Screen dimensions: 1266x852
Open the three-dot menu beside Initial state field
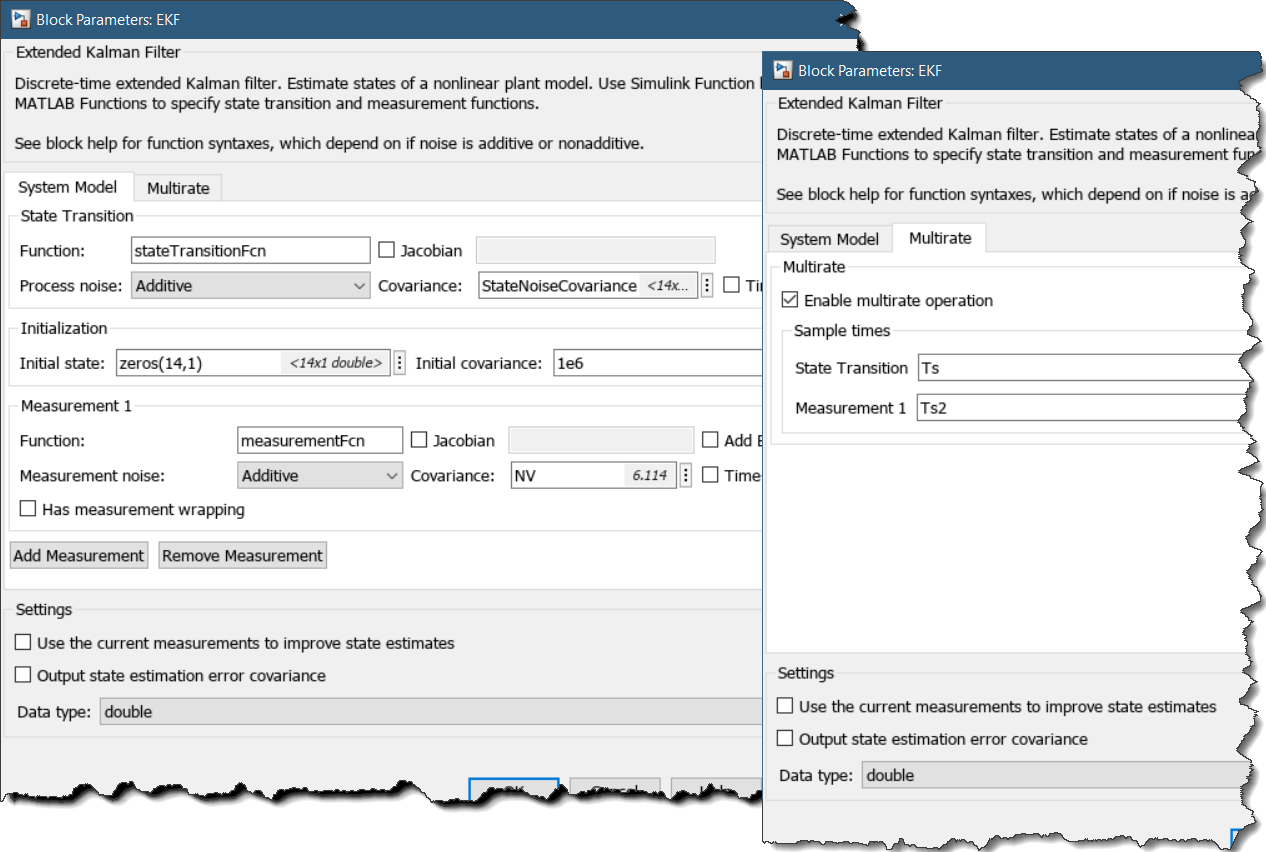tap(400, 363)
